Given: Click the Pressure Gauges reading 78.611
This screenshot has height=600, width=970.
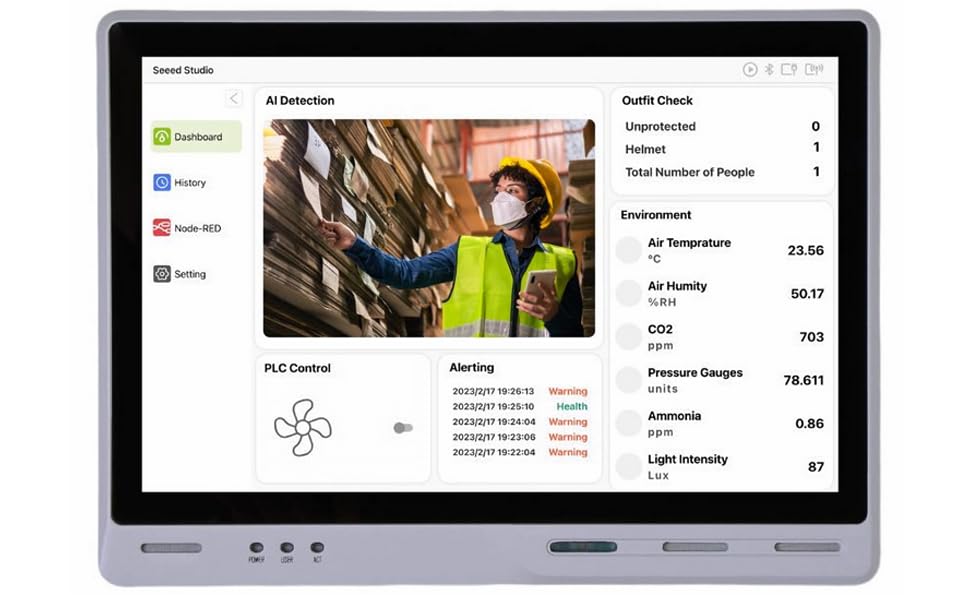Looking at the screenshot, I should click(805, 380).
